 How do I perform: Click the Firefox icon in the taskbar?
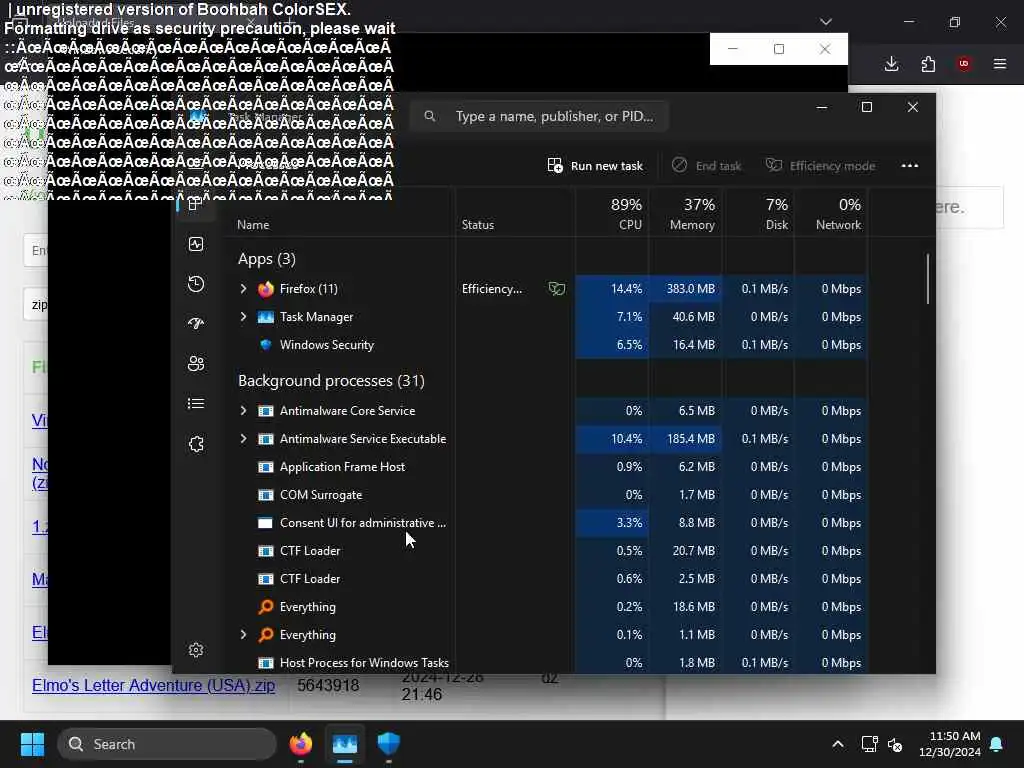point(301,744)
